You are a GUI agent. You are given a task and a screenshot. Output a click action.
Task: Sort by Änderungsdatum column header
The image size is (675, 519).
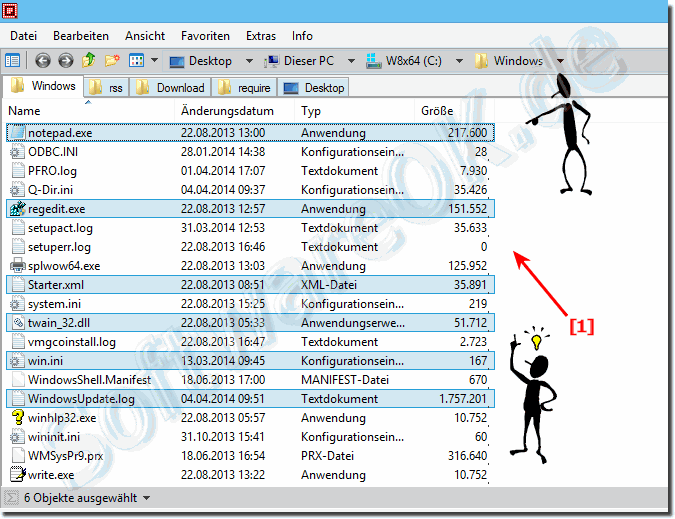coord(235,111)
